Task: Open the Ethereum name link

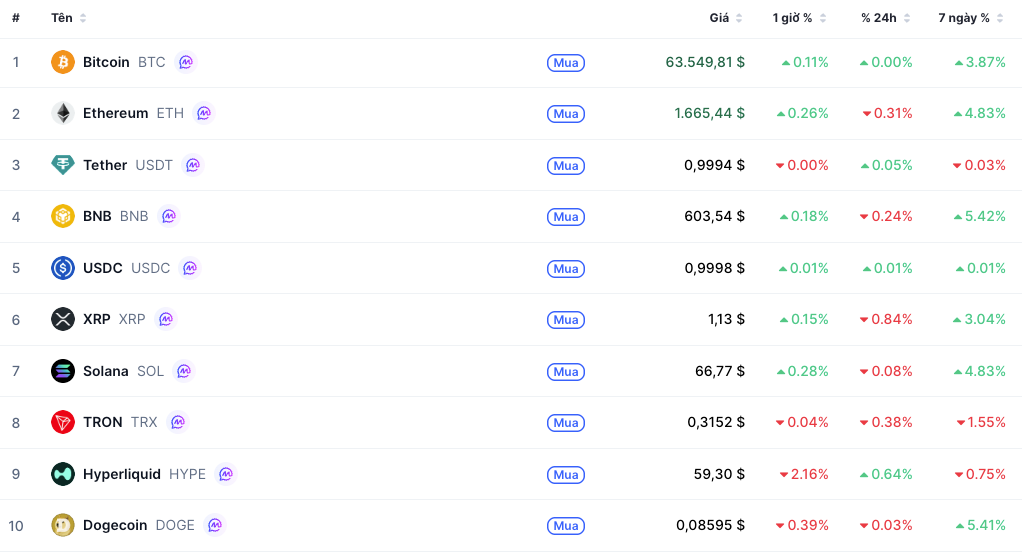Action: 115,113
